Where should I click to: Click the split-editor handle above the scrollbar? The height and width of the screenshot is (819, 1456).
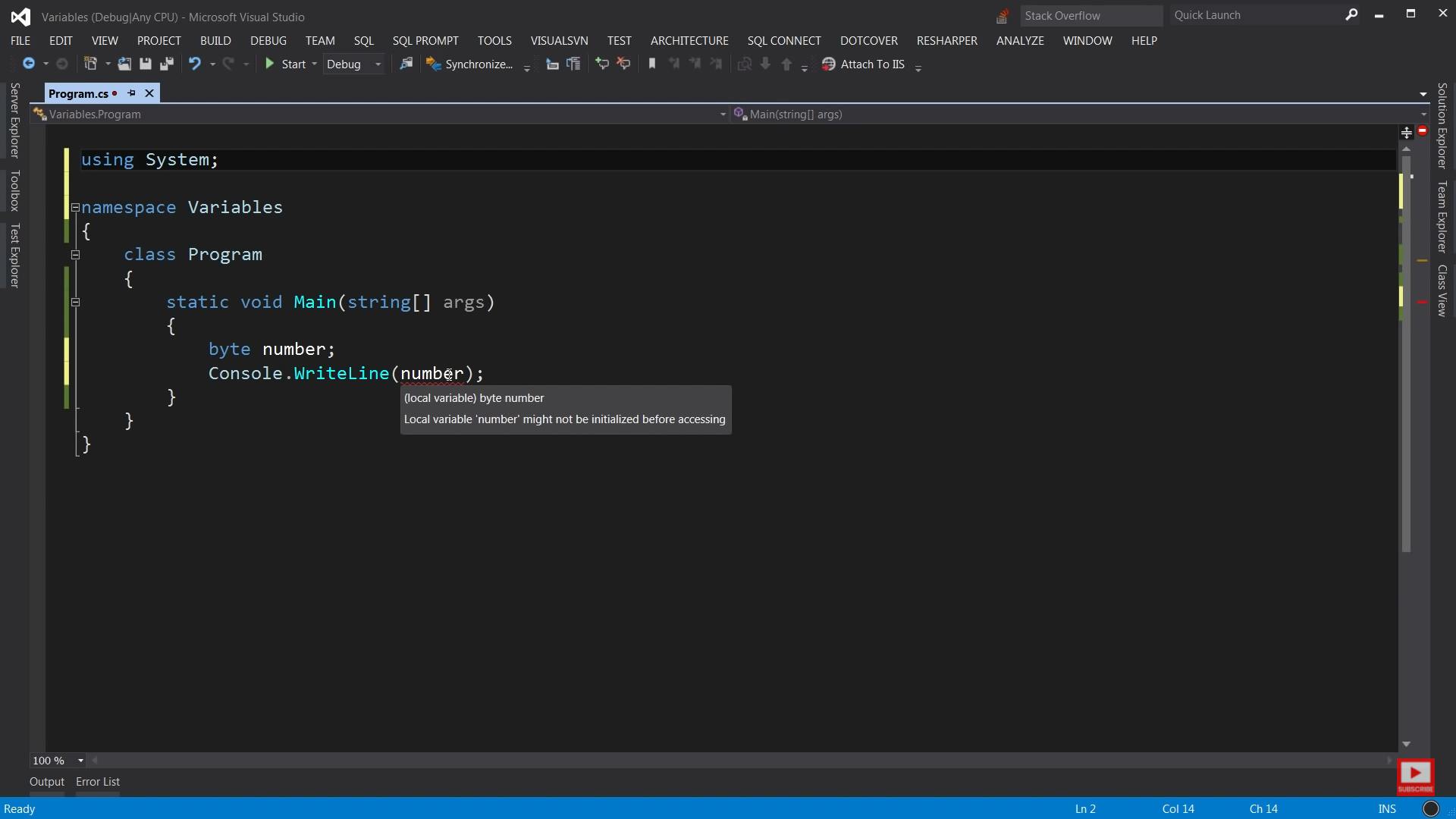[1407, 133]
